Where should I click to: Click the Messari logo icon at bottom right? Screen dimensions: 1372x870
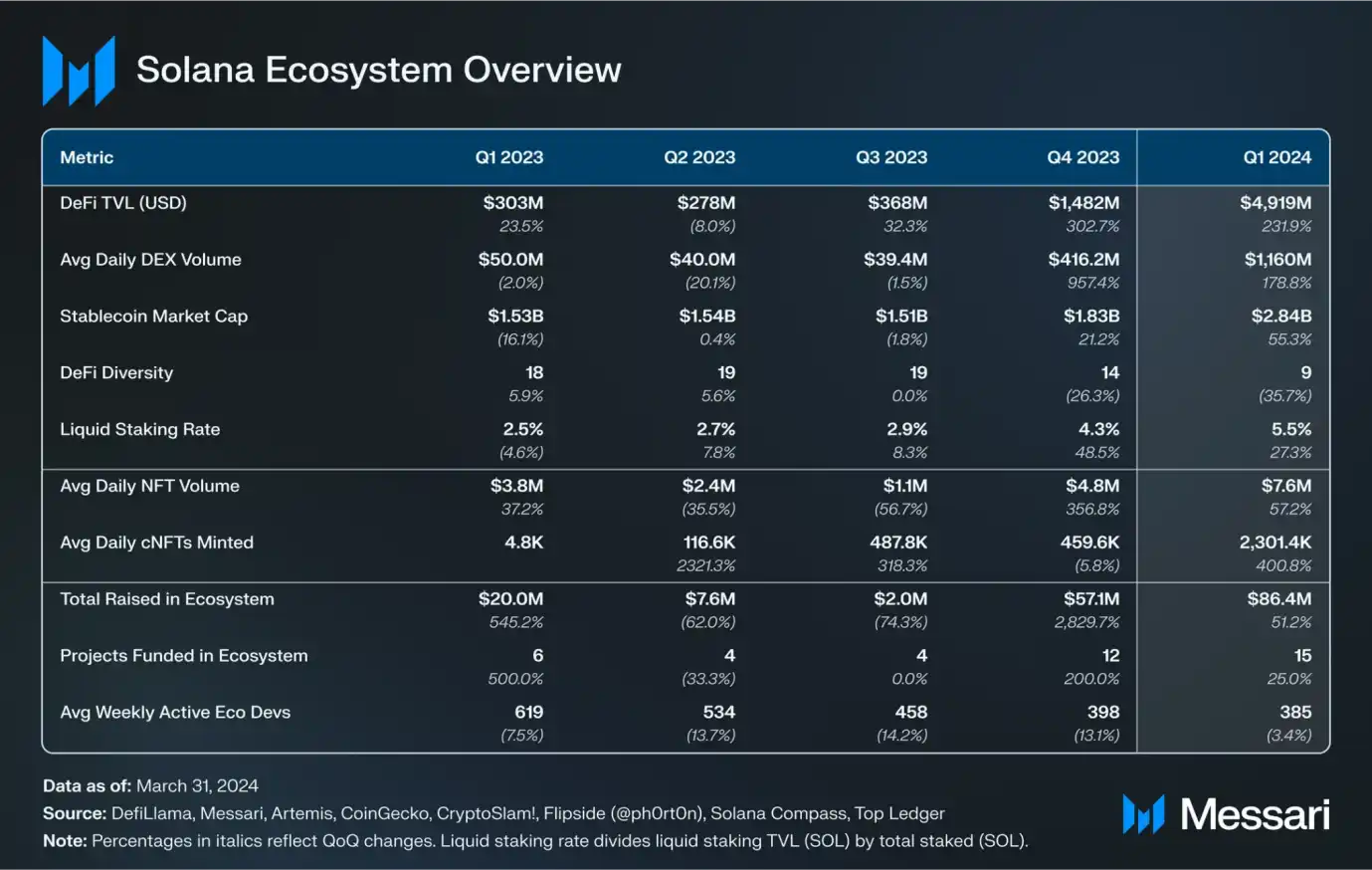click(1143, 814)
